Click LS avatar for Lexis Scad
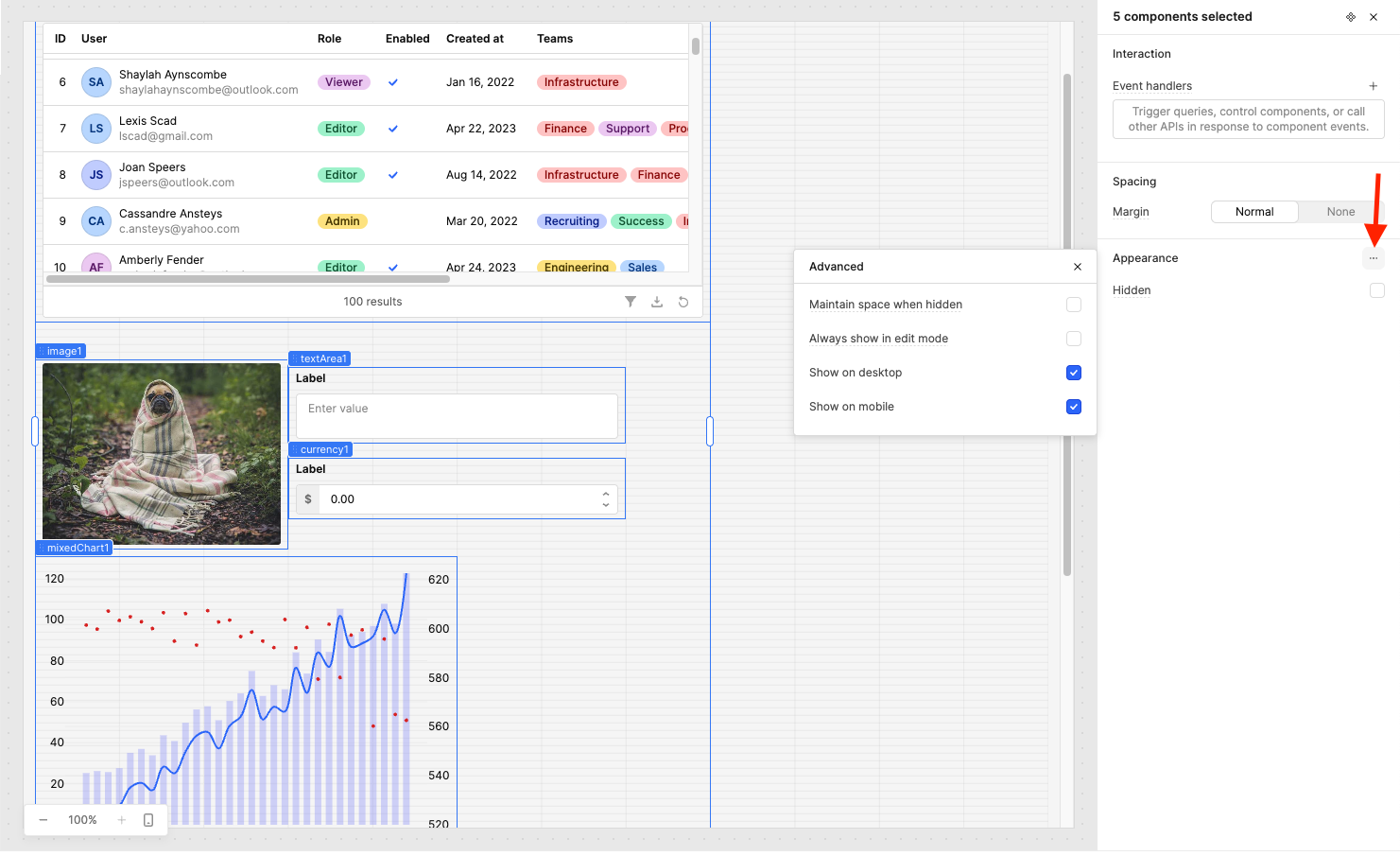The width and height of the screenshot is (1400, 856). click(x=96, y=129)
